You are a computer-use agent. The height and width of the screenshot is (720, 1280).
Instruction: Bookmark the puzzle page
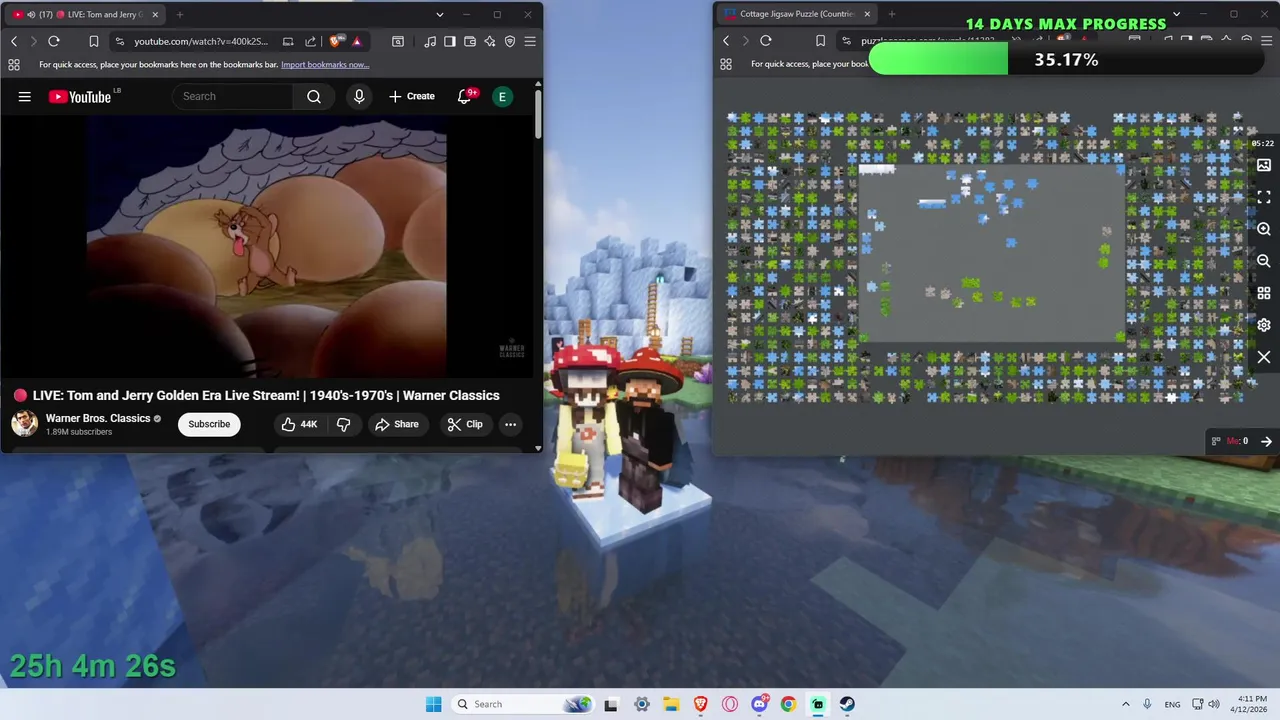pos(820,41)
